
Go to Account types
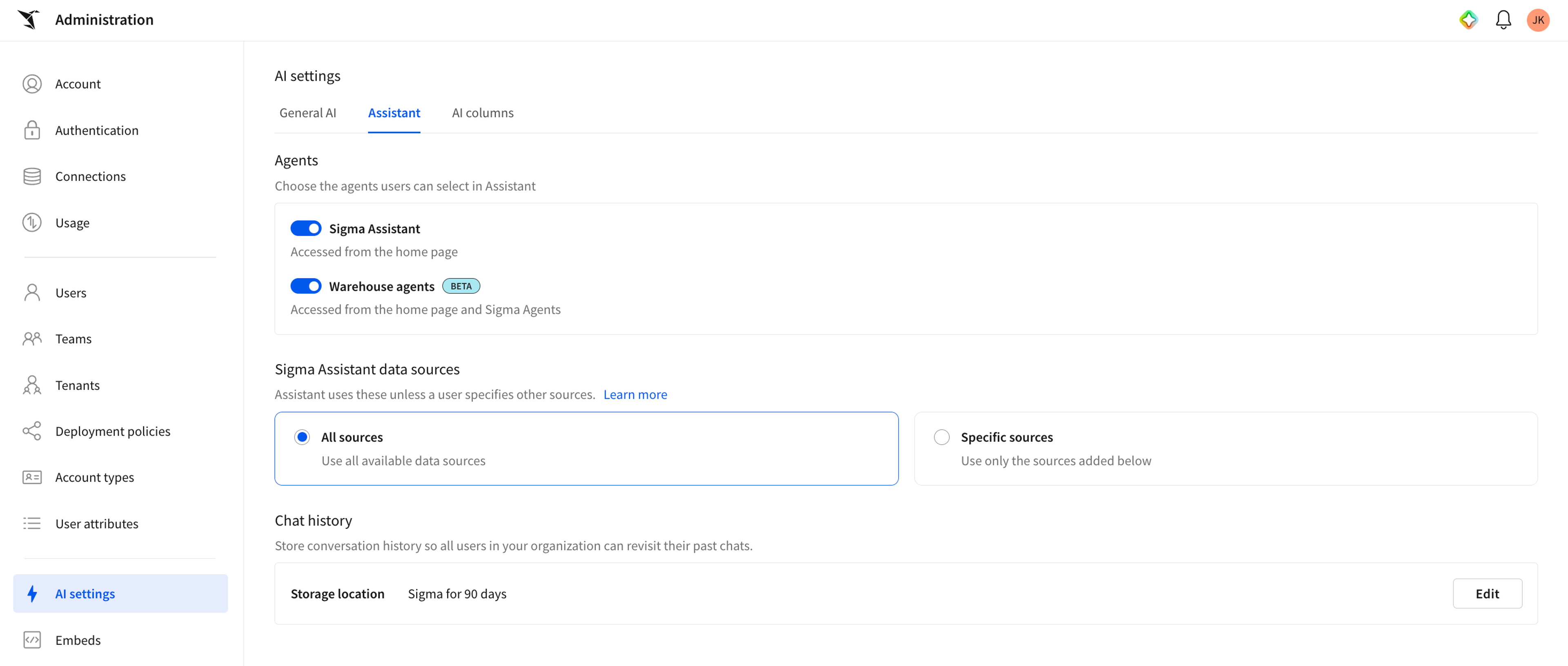click(x=120, y=477)
